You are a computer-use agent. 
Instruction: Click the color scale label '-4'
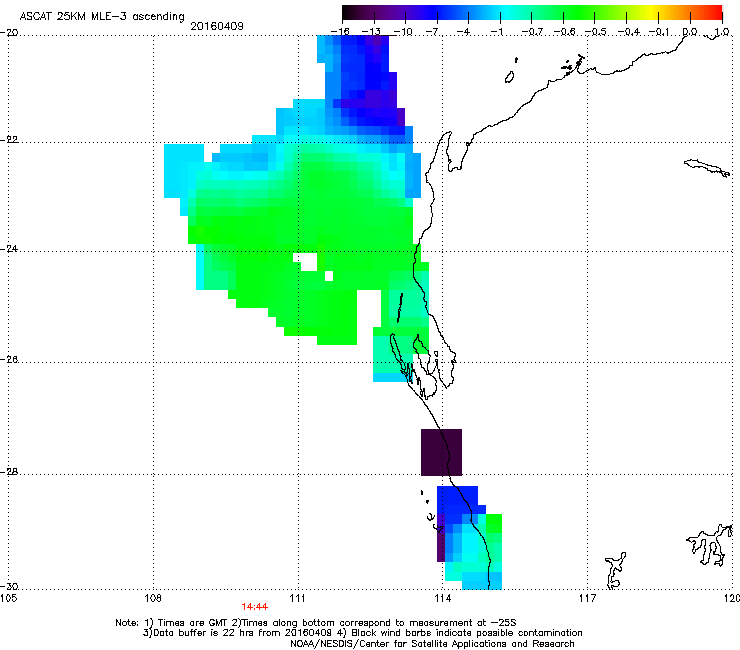(x=464, y=32)
